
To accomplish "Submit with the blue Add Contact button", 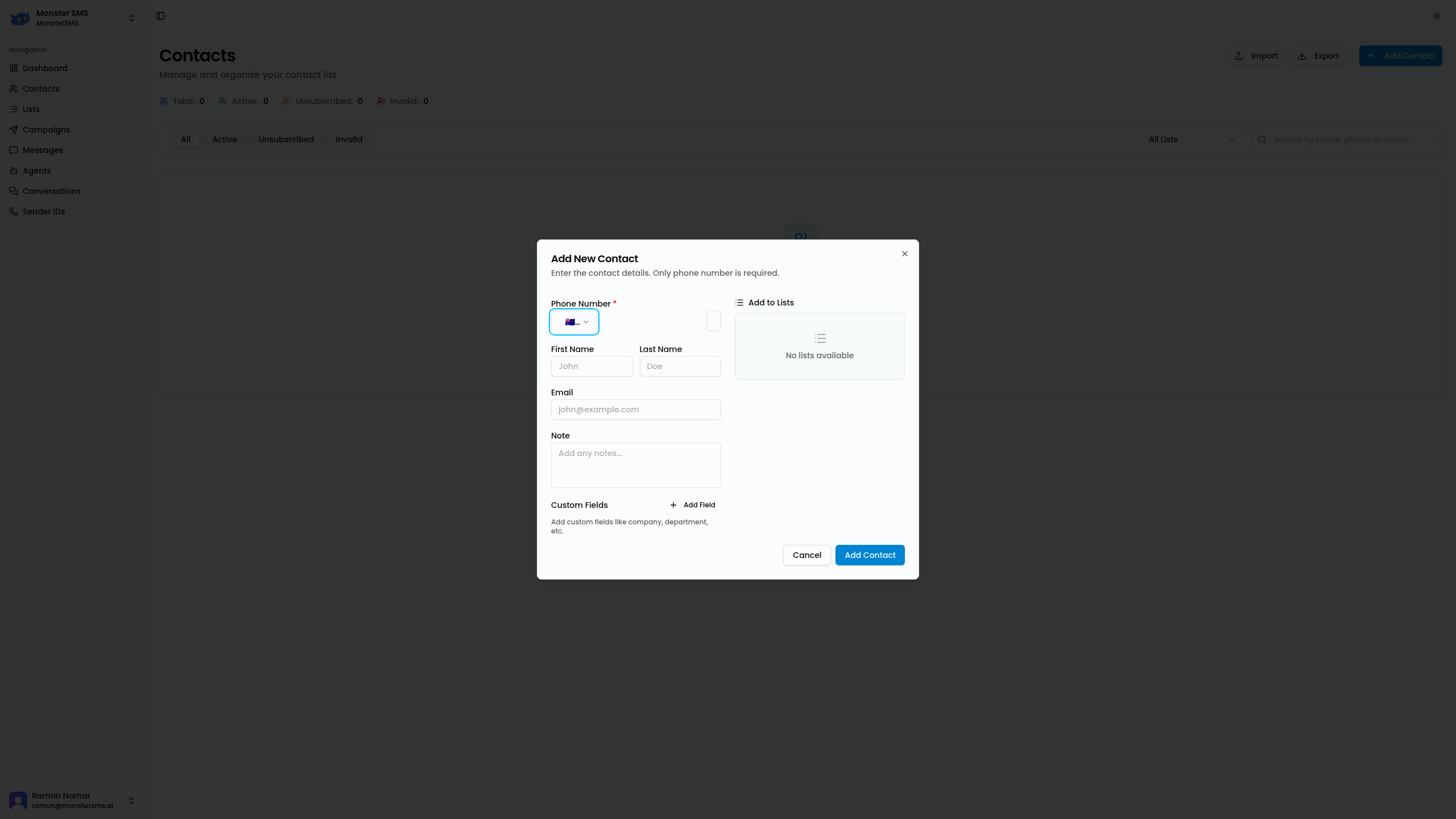I will (870, 555).
